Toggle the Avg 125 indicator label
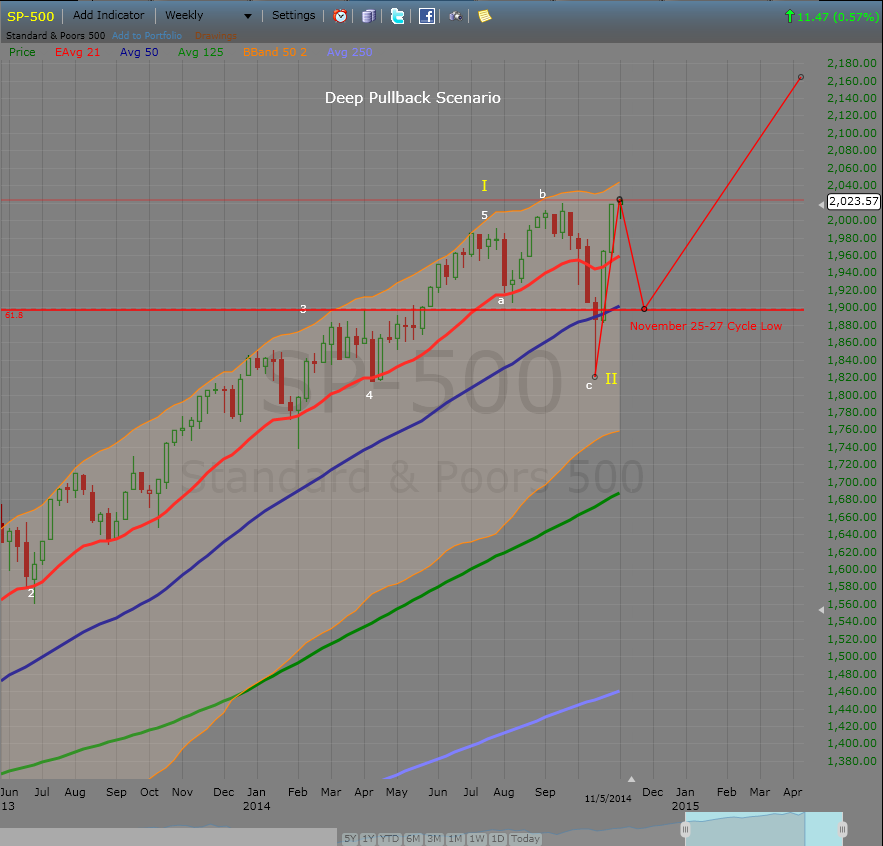 coord(200,52)
